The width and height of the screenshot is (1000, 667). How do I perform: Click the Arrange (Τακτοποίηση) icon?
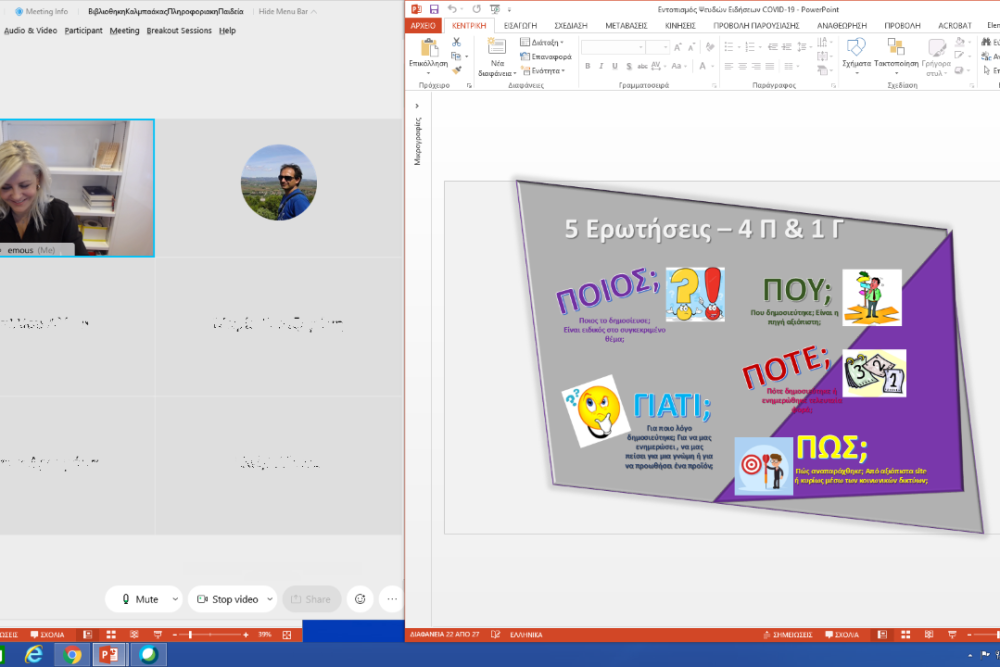pos(895,48)
